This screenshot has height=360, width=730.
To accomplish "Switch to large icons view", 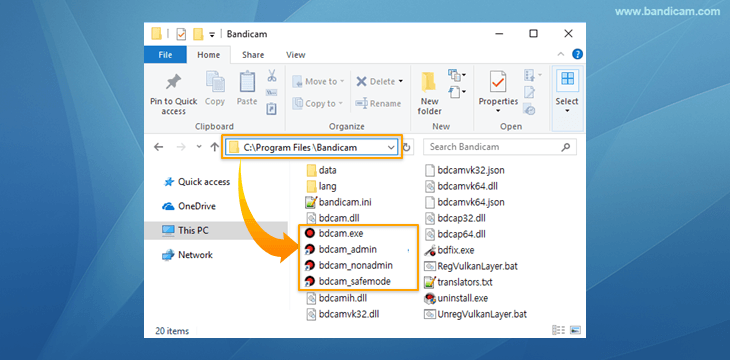I will click(575, 330).
